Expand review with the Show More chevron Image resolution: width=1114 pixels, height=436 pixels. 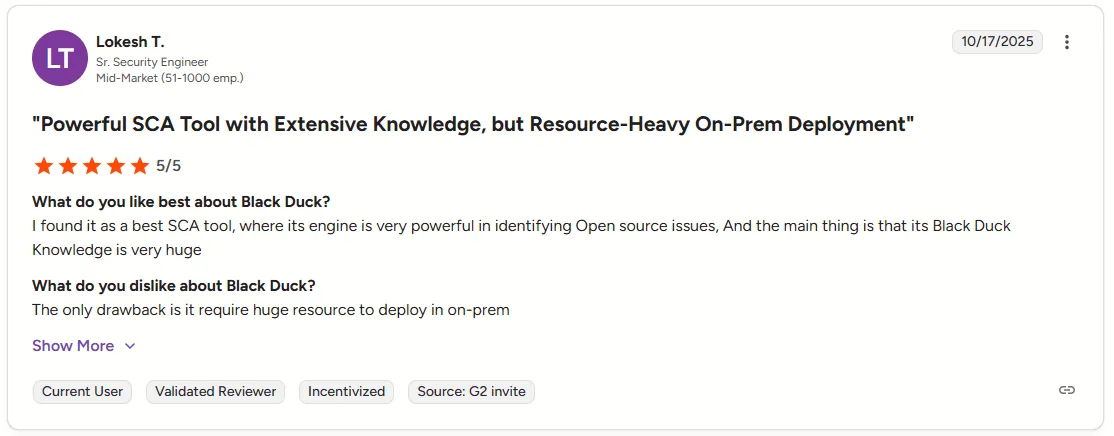click(130, 346)
